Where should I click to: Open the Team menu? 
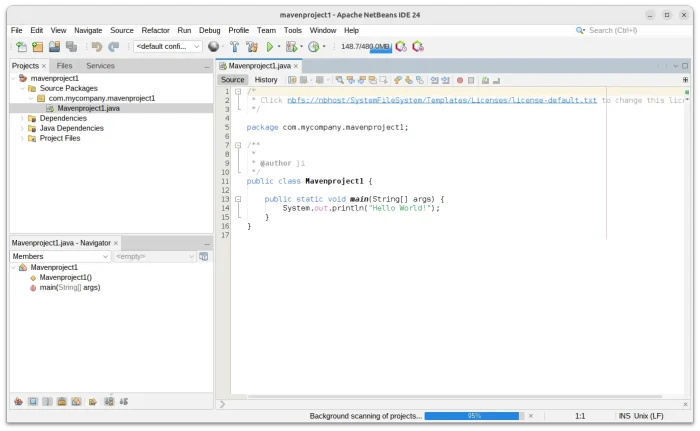[266, 30]
